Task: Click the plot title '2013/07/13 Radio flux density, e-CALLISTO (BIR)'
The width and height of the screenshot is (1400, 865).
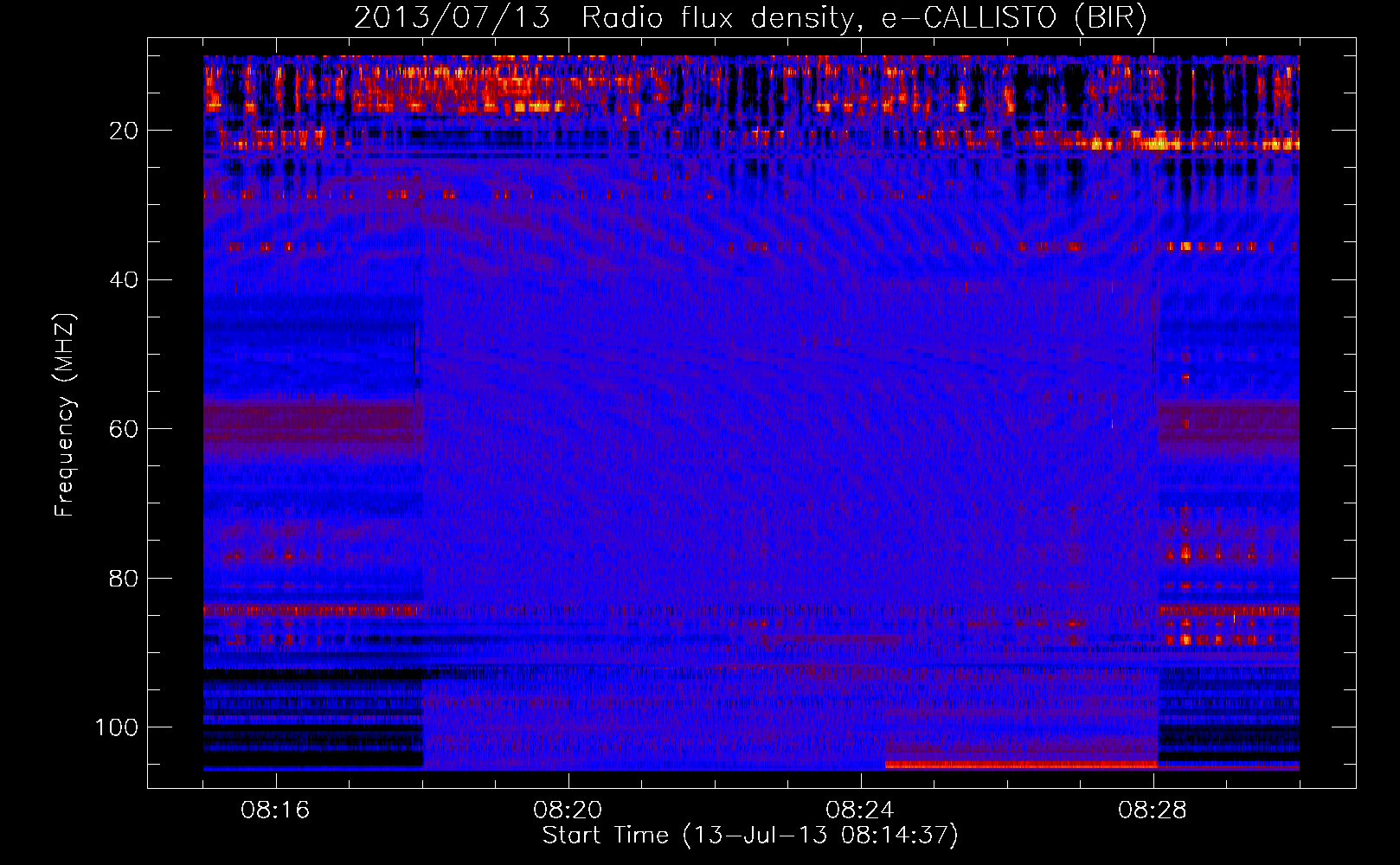Action: (750, 18)
